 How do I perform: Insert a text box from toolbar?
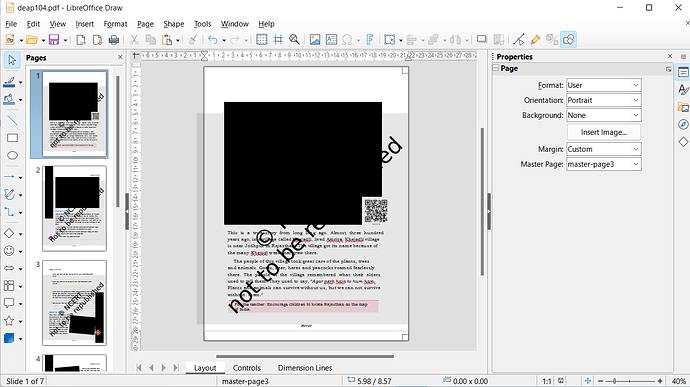[331, 40]
